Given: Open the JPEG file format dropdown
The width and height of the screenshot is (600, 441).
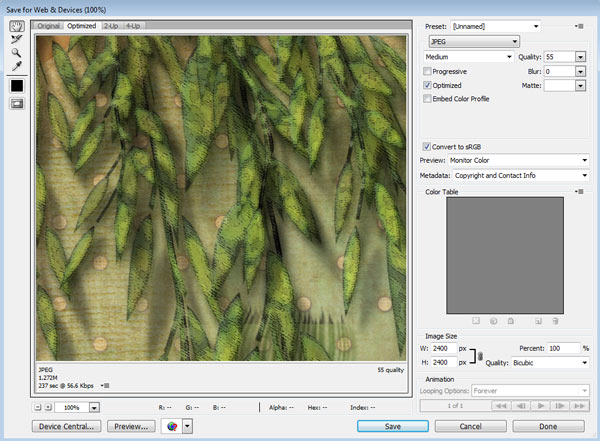Looking at the screenshot, I should [x=473, y=41].
